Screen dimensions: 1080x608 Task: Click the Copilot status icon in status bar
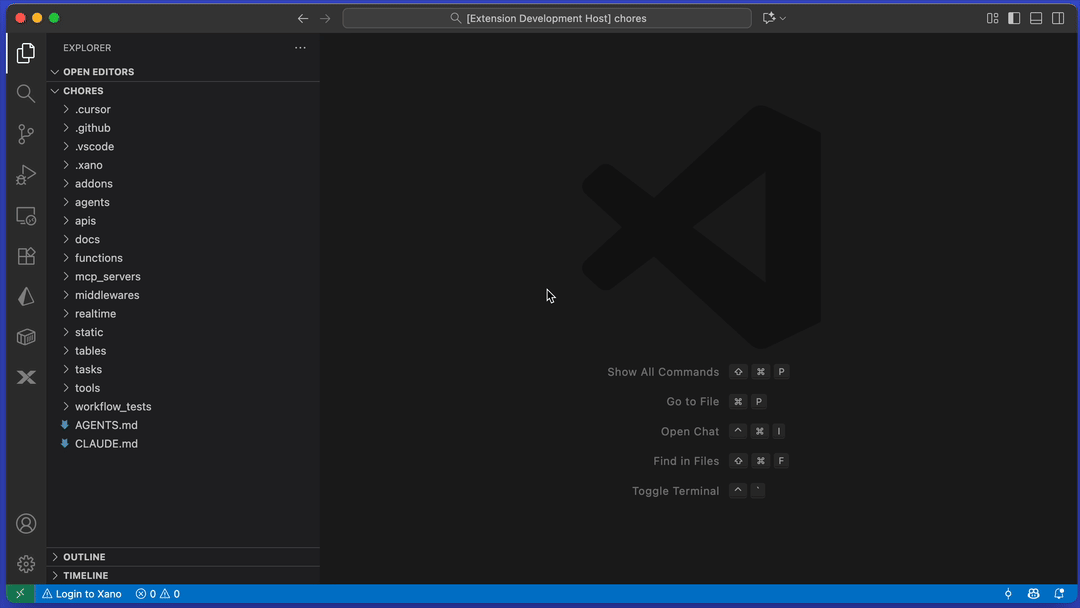tap(1033, 594)
